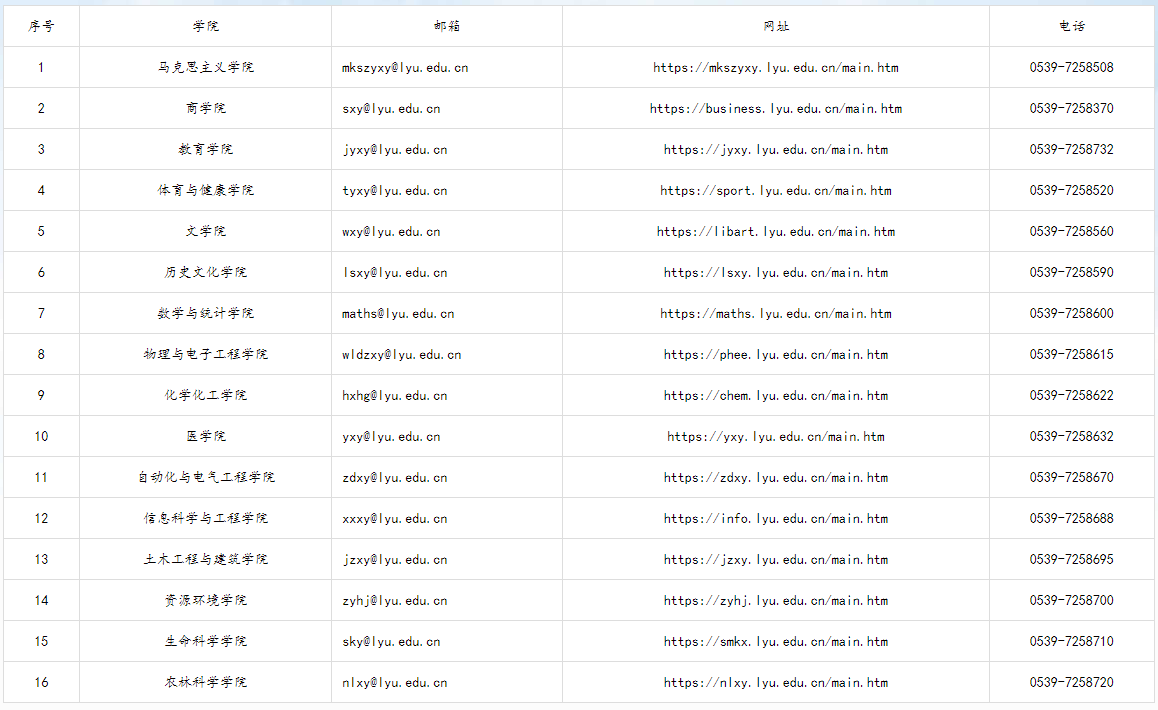Click phone number 0539-7258732
The width and height of the screenshot is (1158, 710).
pos(1072,149)
